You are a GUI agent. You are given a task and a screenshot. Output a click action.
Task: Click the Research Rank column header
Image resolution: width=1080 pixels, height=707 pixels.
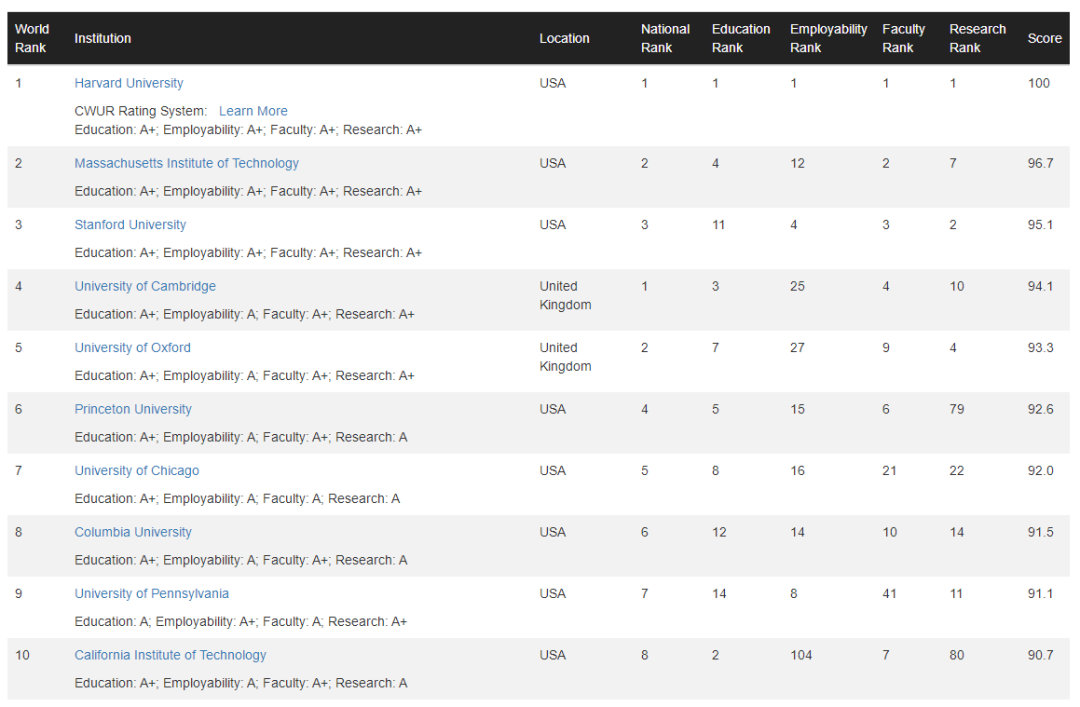[x=977, y=38]
